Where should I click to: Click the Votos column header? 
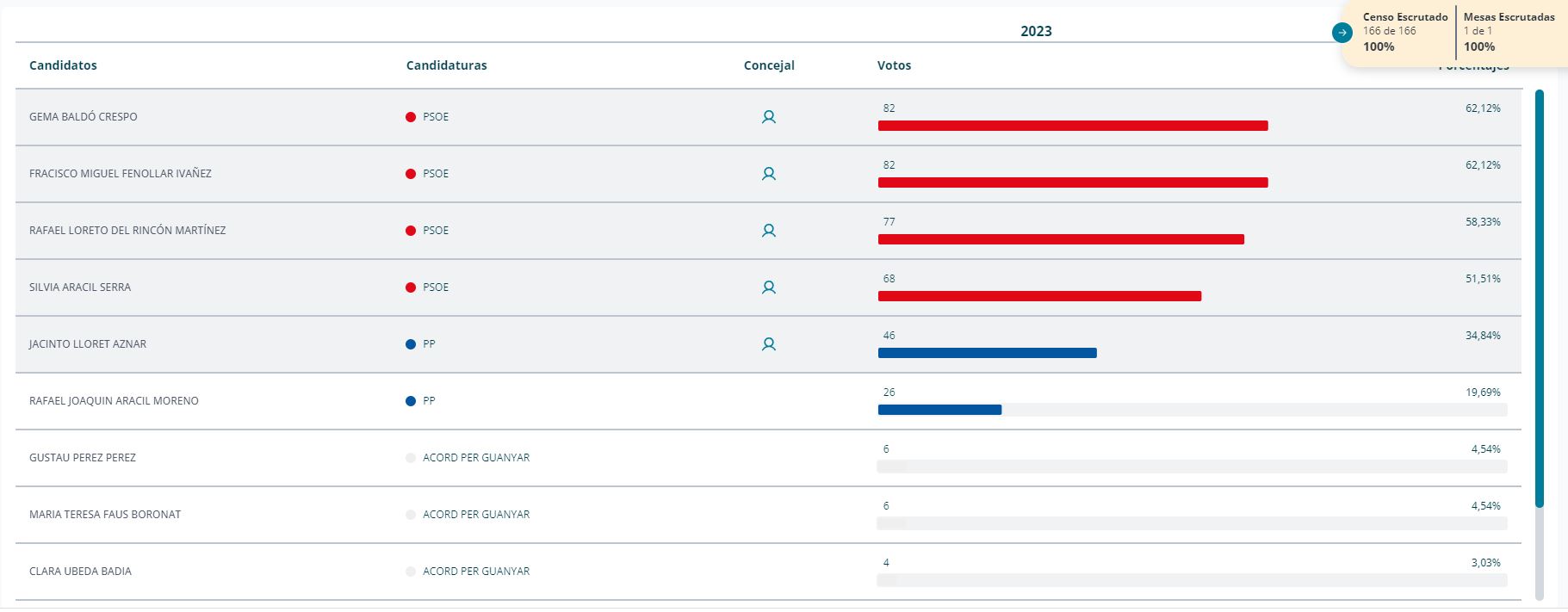pos(894,65)
